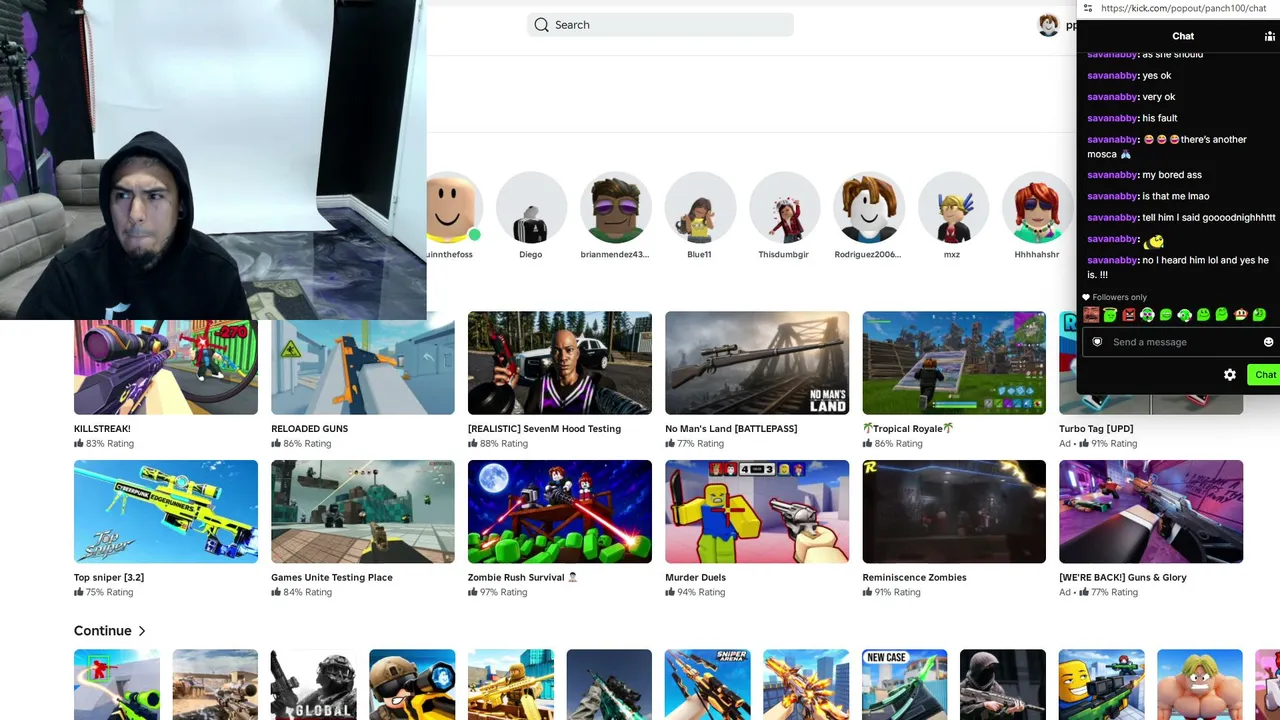Open Blue11's friend avatar

tap(699, 208)
